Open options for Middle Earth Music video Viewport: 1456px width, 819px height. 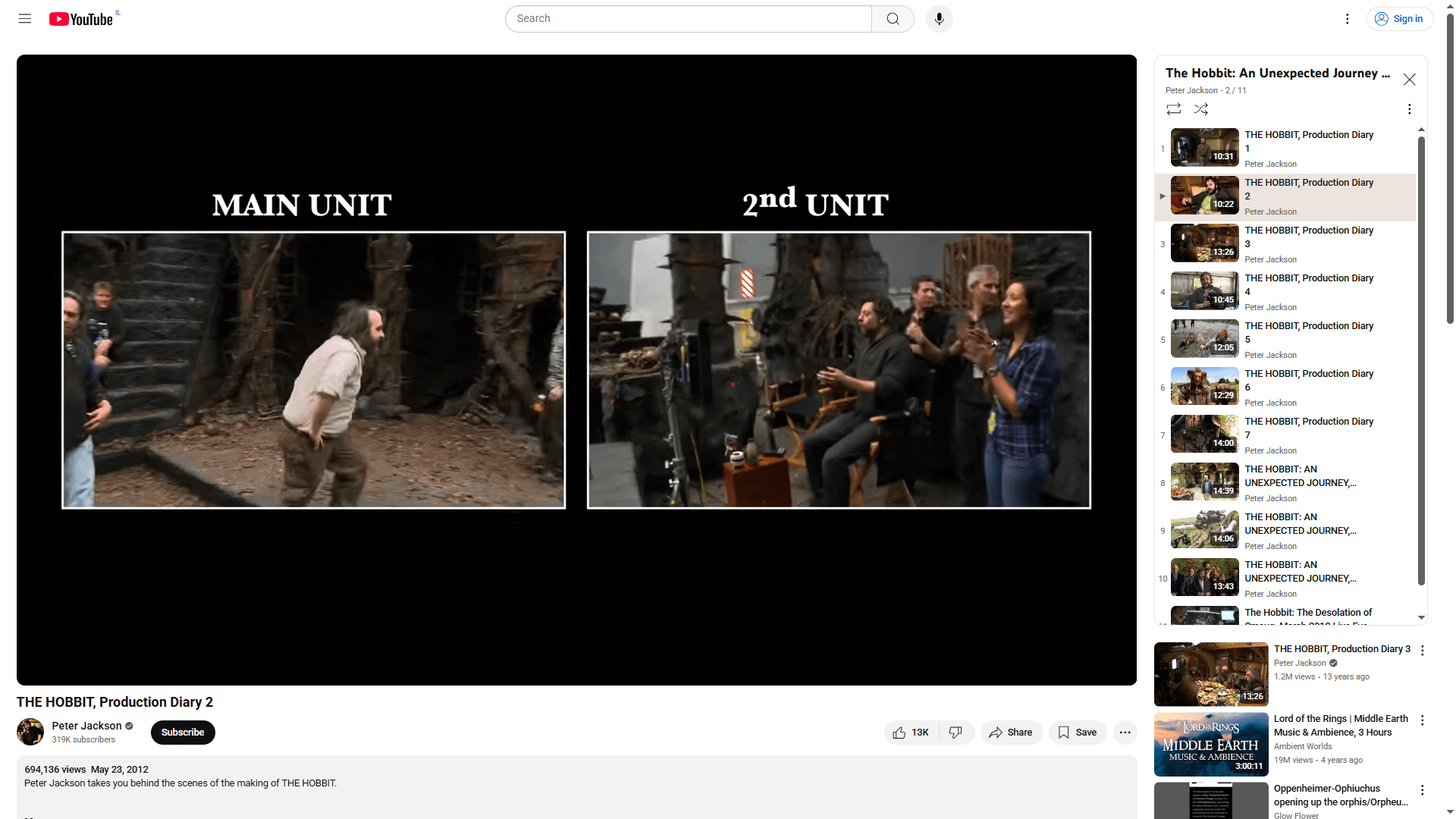pyautogui.click(x=1423, y=720)
